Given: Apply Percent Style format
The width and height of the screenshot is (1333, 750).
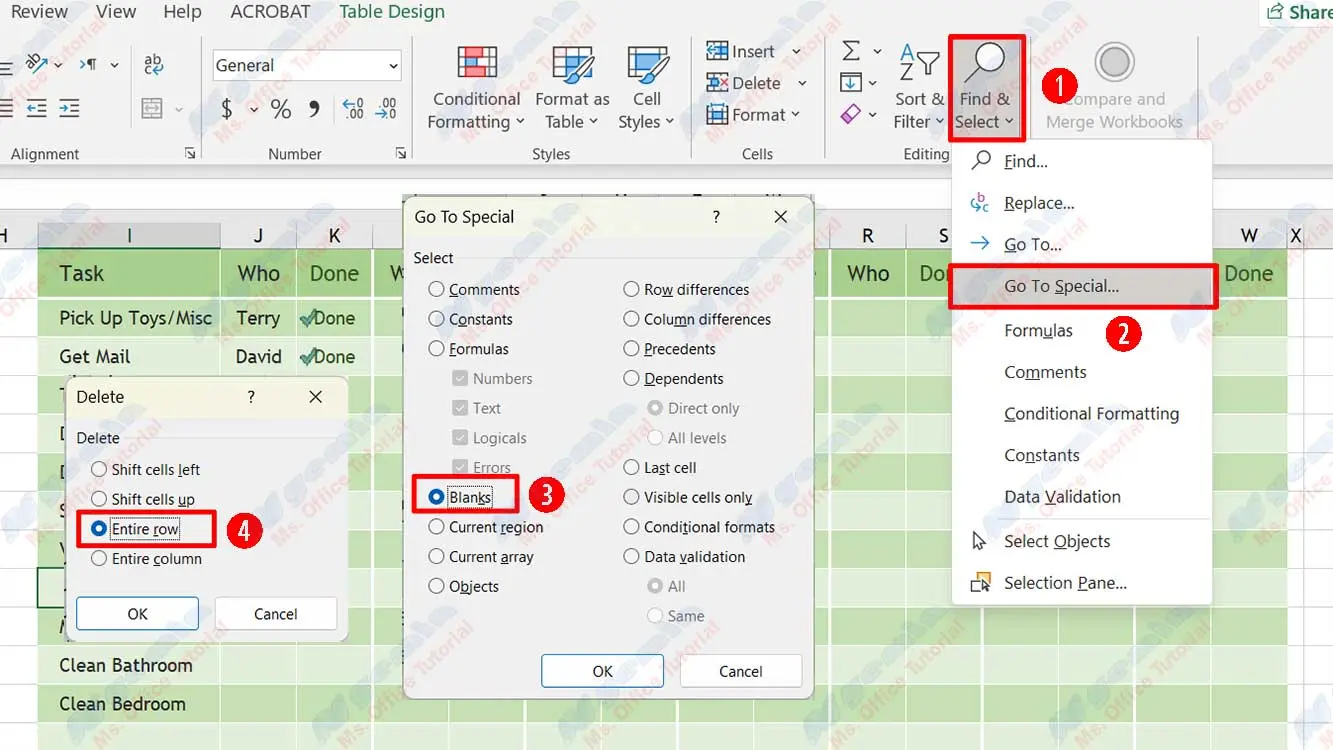Looking at the screenshot, I should pos(281,109).
